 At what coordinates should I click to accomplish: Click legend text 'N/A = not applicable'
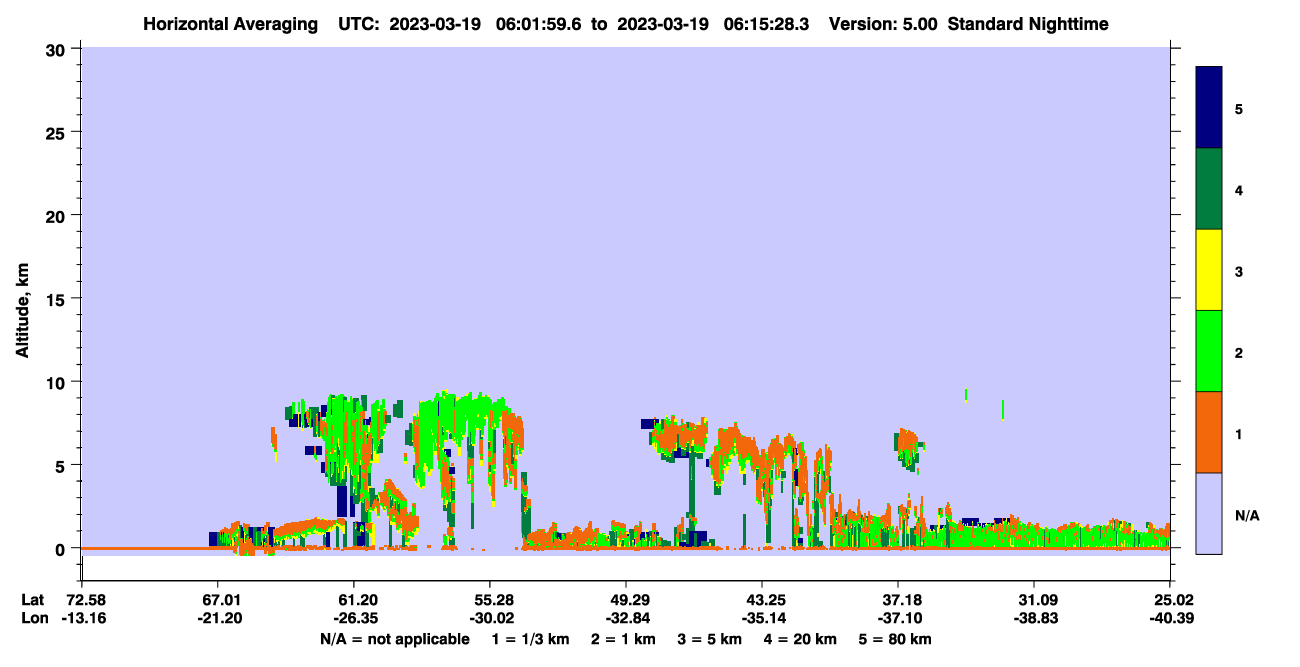(x=395, y=639)
